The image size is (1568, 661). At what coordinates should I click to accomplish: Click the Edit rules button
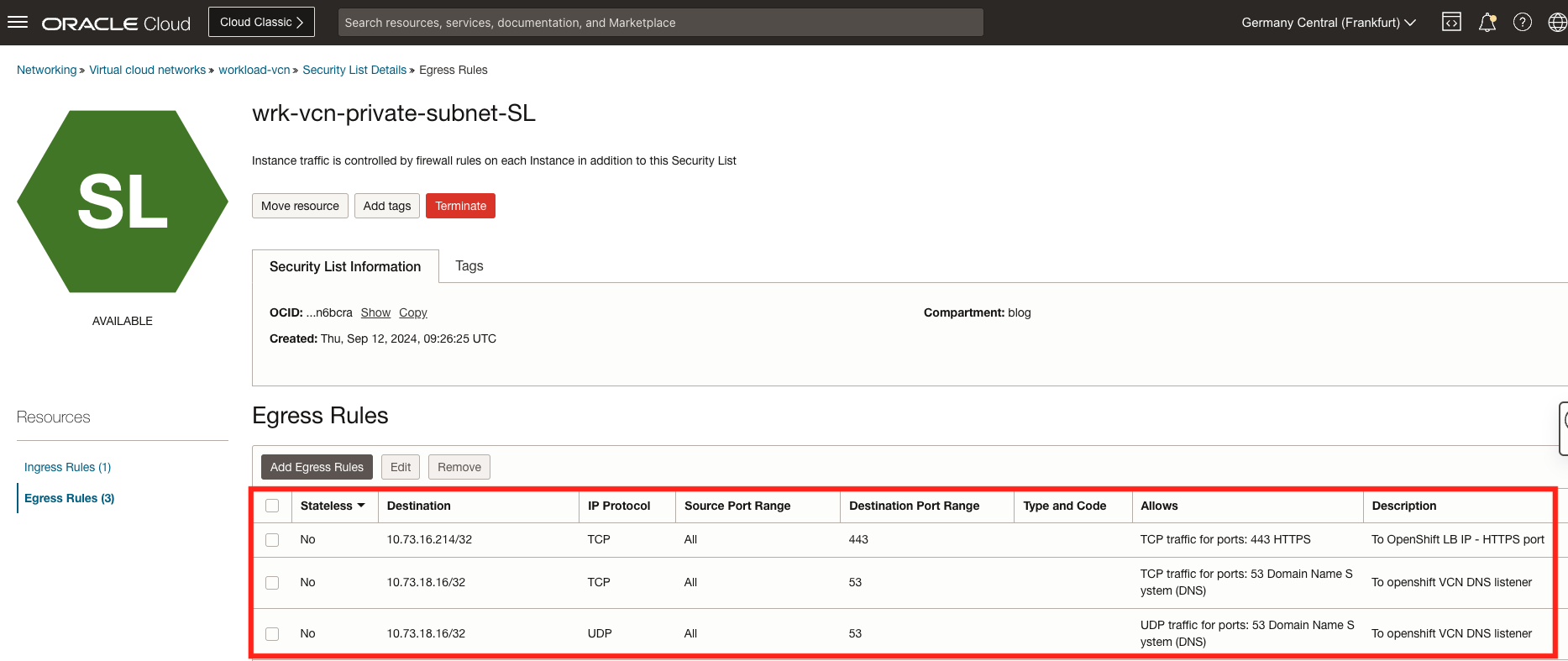pyautogui.click(x=401, y=467)
